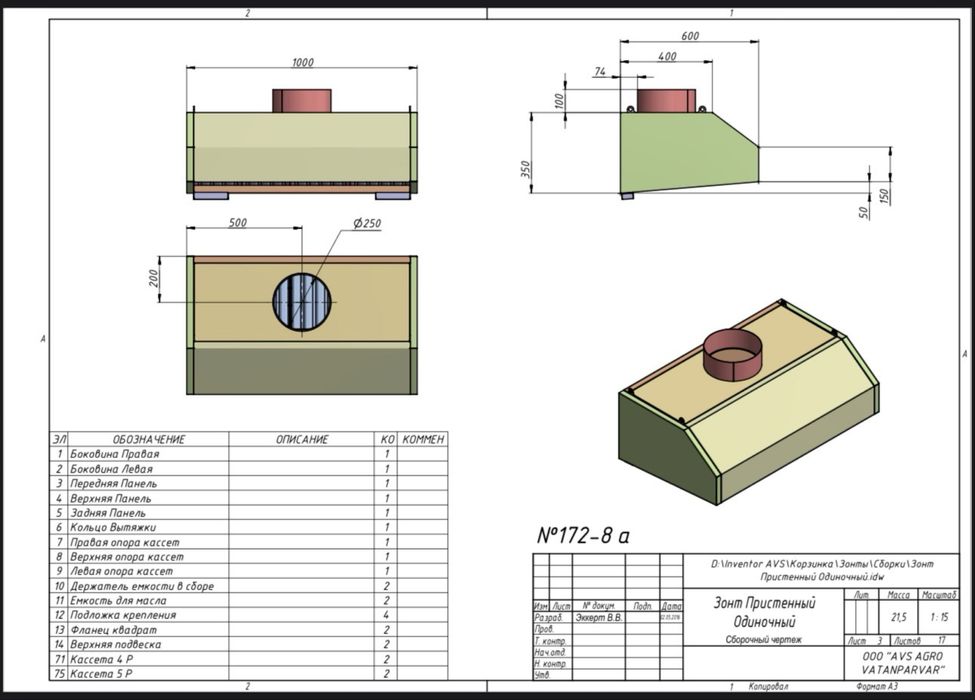Click the 1000 width dimension on front view

pyautogui.click(x=303, y=62)
